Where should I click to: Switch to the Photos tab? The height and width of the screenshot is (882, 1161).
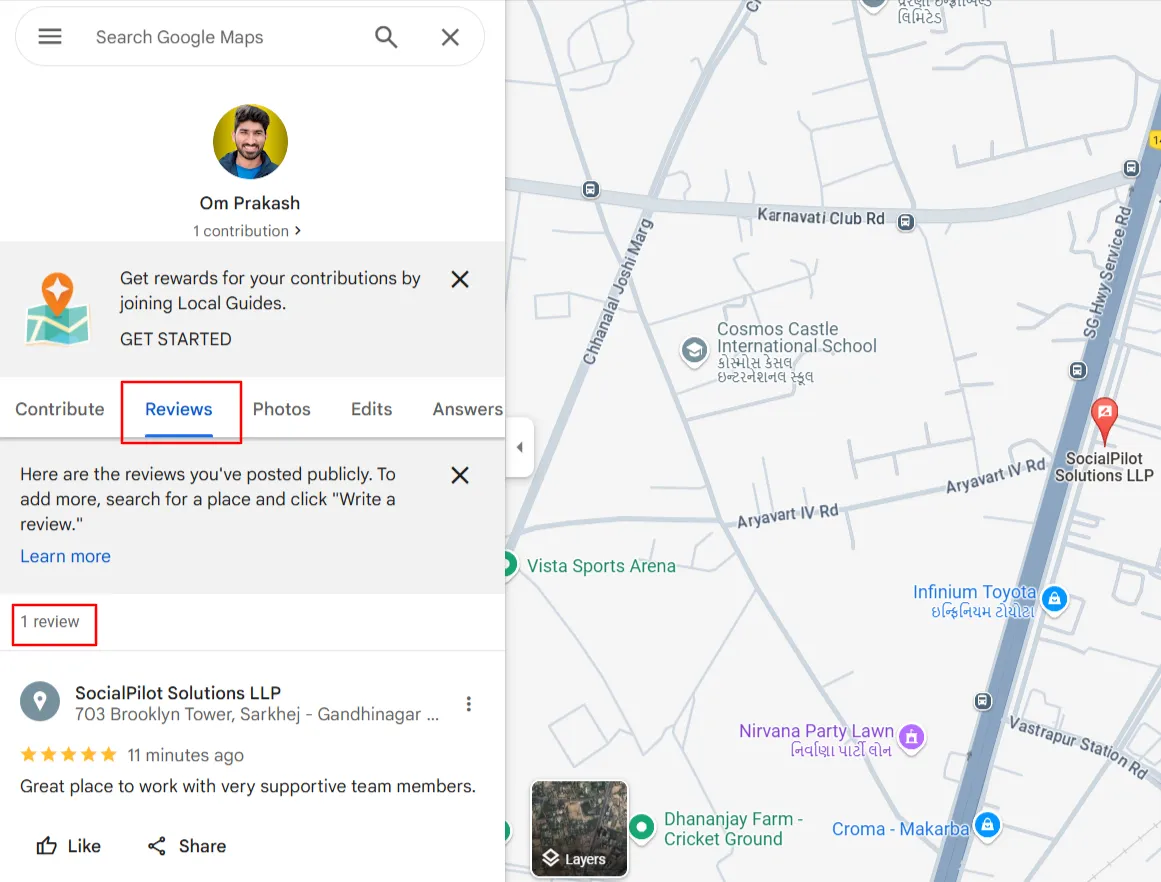282,409
